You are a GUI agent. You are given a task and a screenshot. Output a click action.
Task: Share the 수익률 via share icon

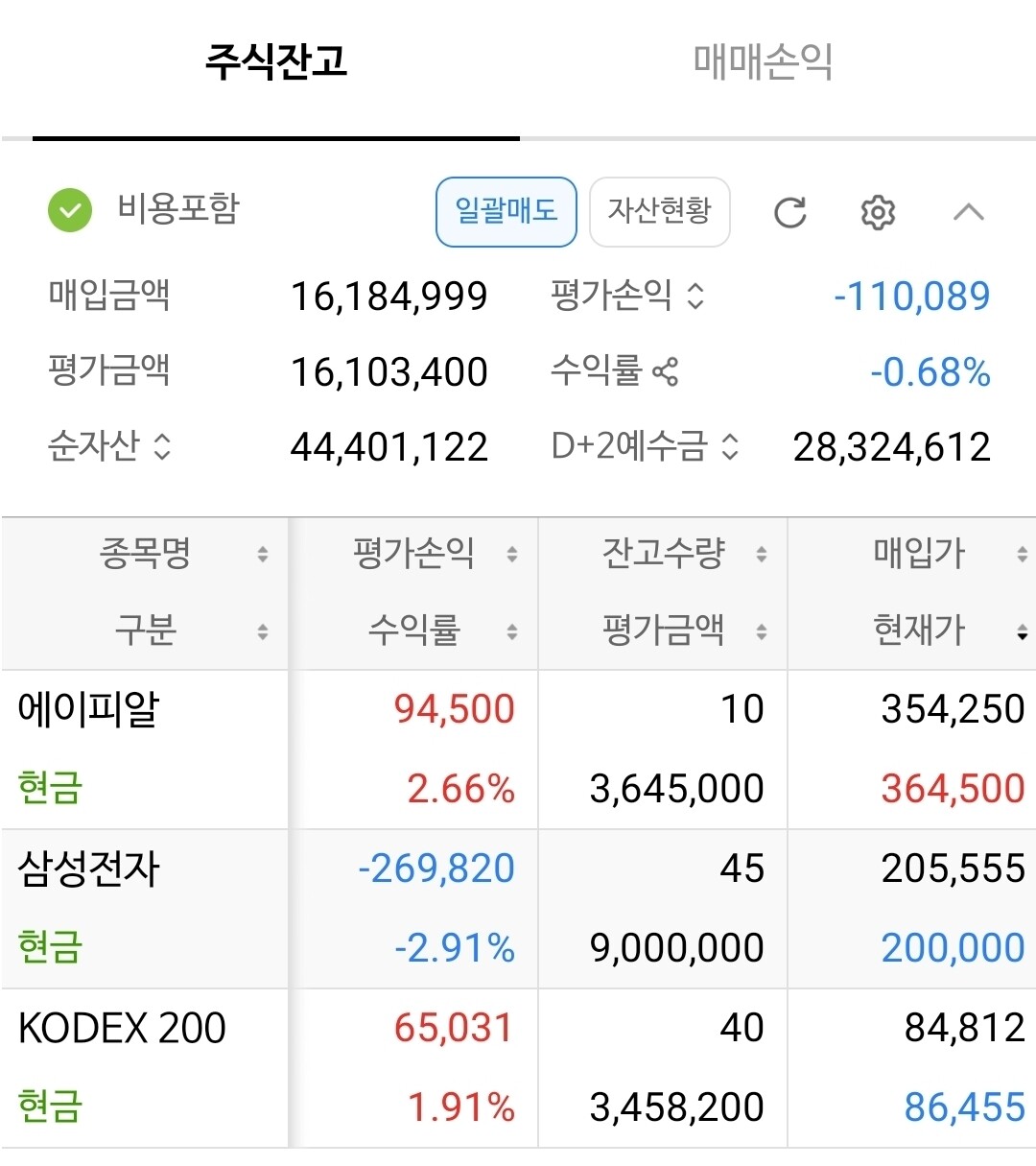665,371
